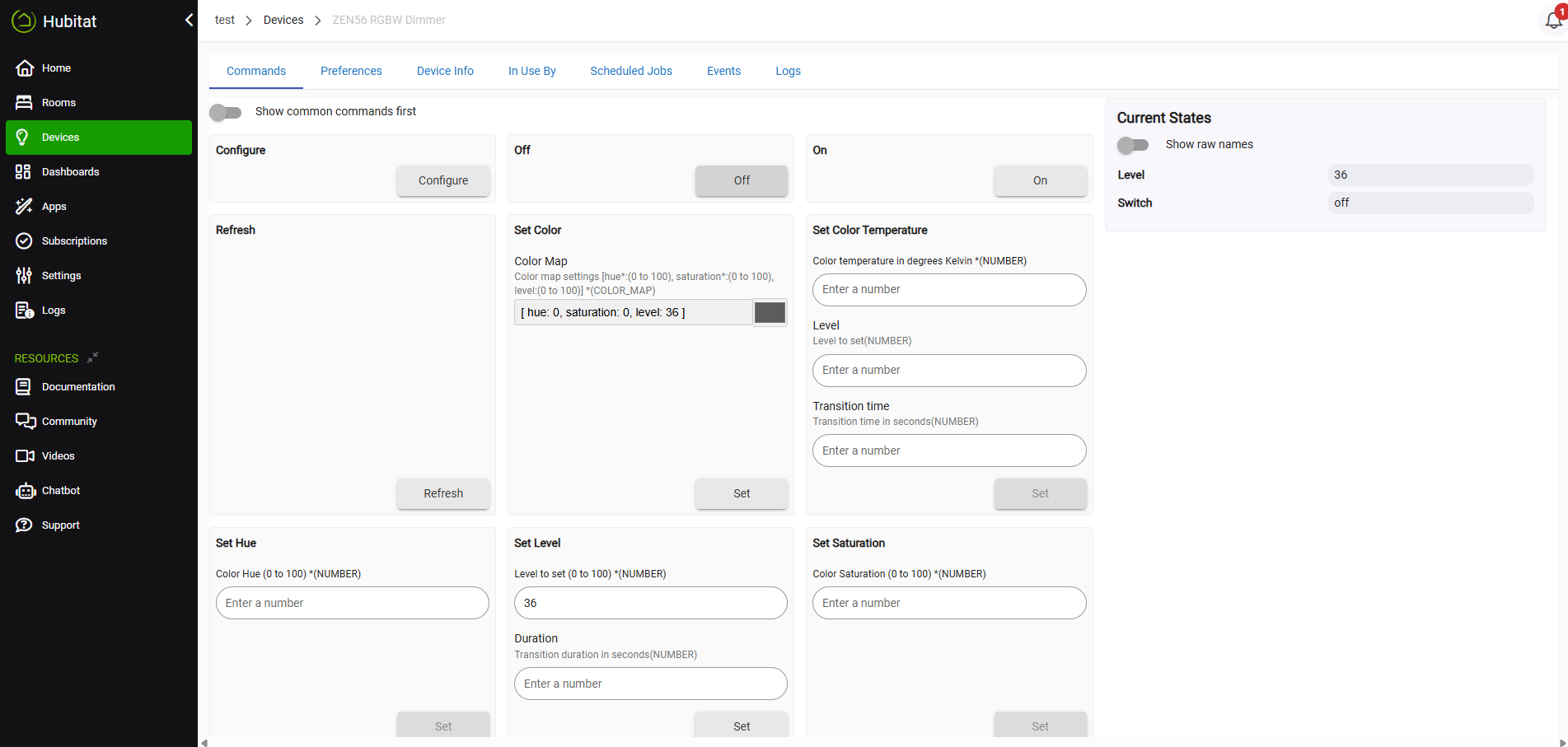Open Home via its house icon

[x=25, y=68]
